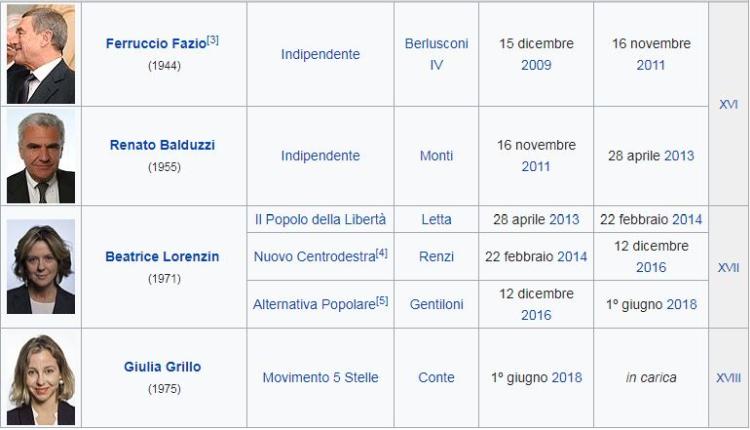Open Renato Balduzzi's portrait photo

(x=41, y=156)
